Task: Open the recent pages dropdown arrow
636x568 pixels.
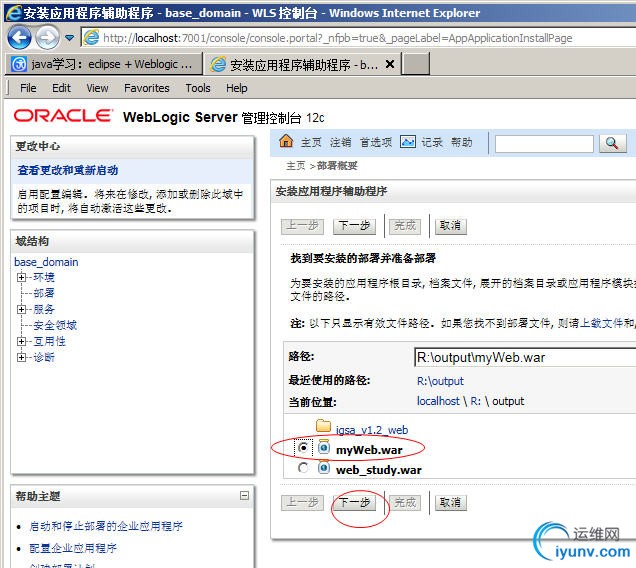Action: point(69,38)
